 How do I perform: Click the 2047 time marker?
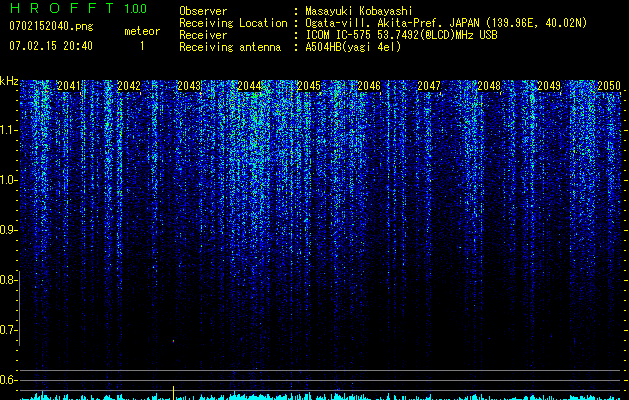point(429,86)
